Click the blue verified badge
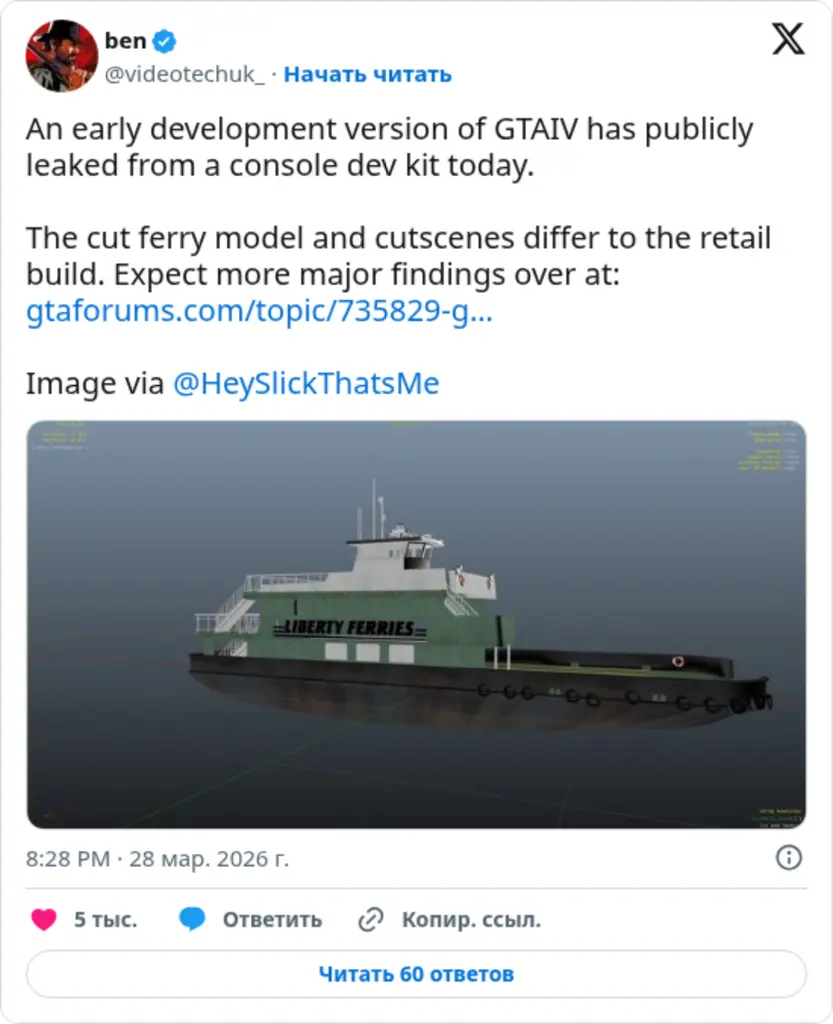 coord(165,41)
